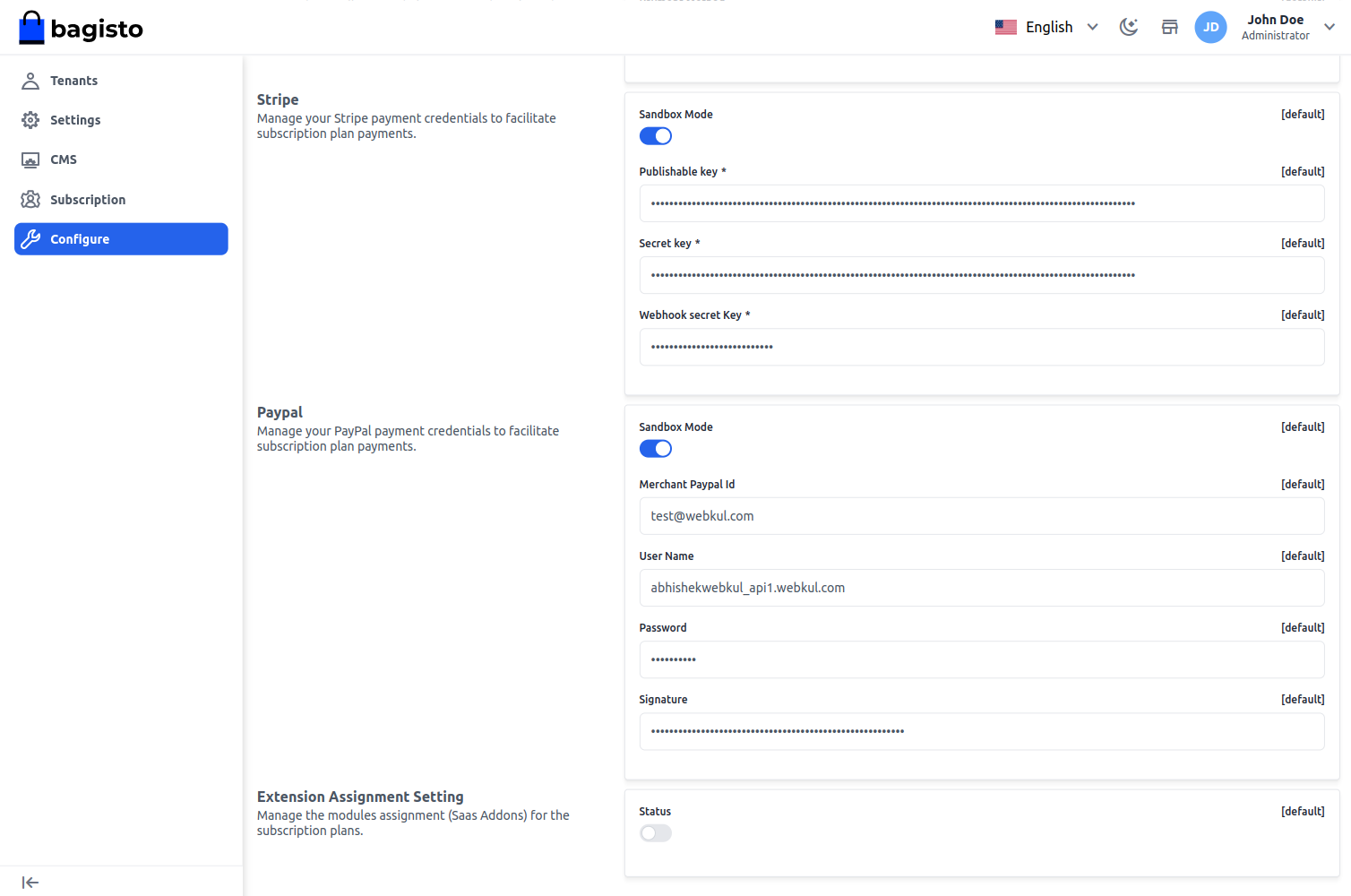Click the Merchant Paypal Id label

686,485
